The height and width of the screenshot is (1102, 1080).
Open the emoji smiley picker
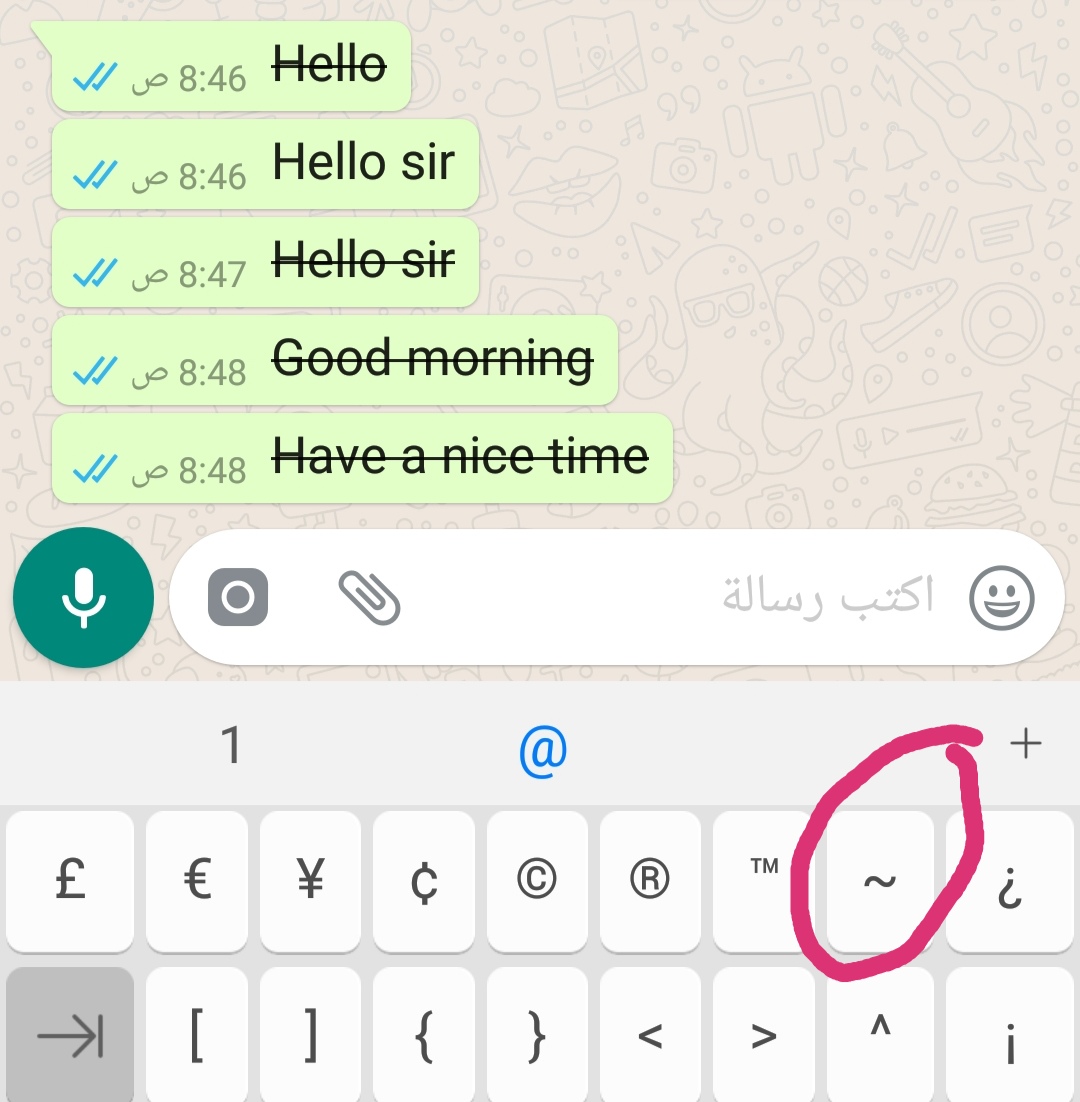tap(1001, 598)
